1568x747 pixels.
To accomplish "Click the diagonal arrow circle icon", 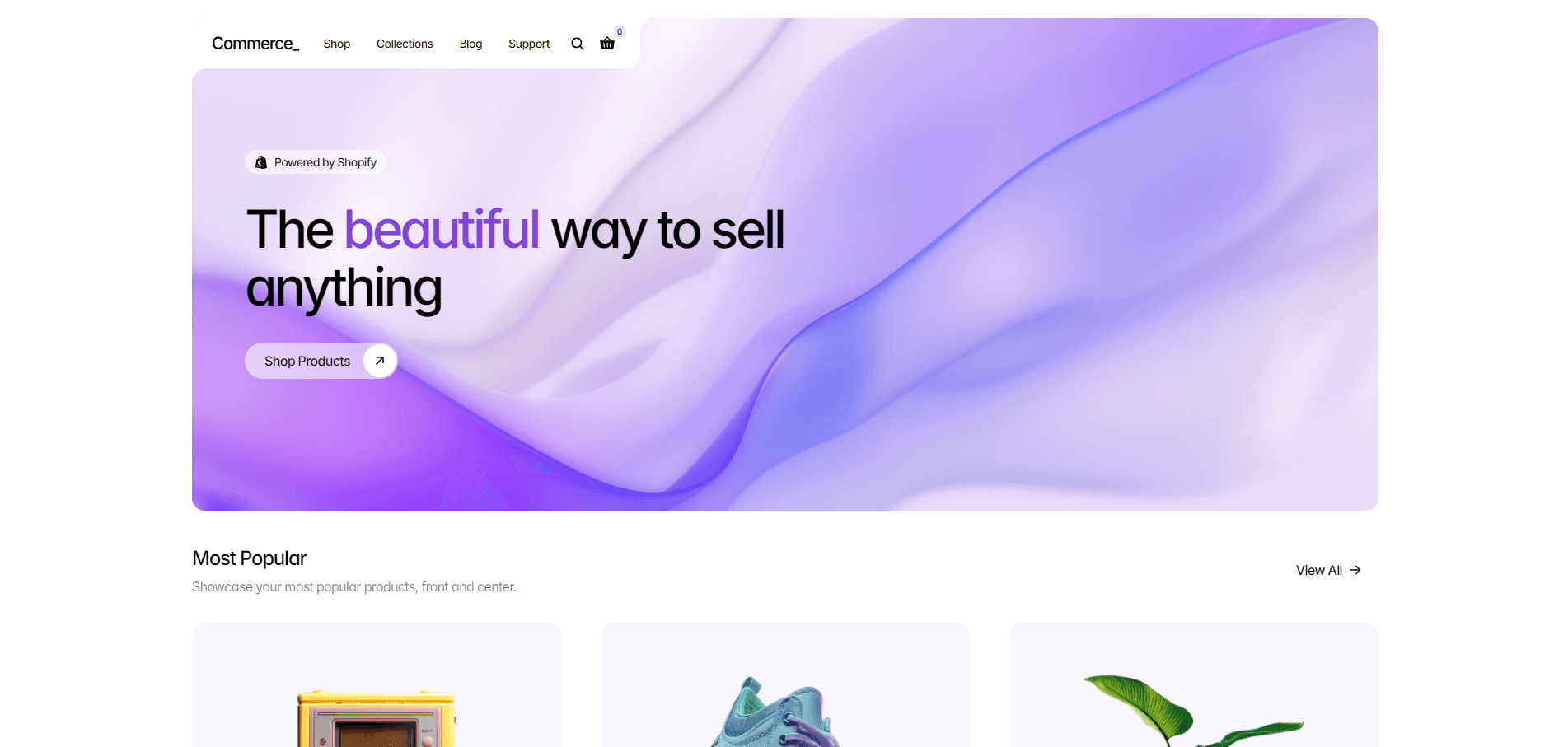I will coord(380,361).
